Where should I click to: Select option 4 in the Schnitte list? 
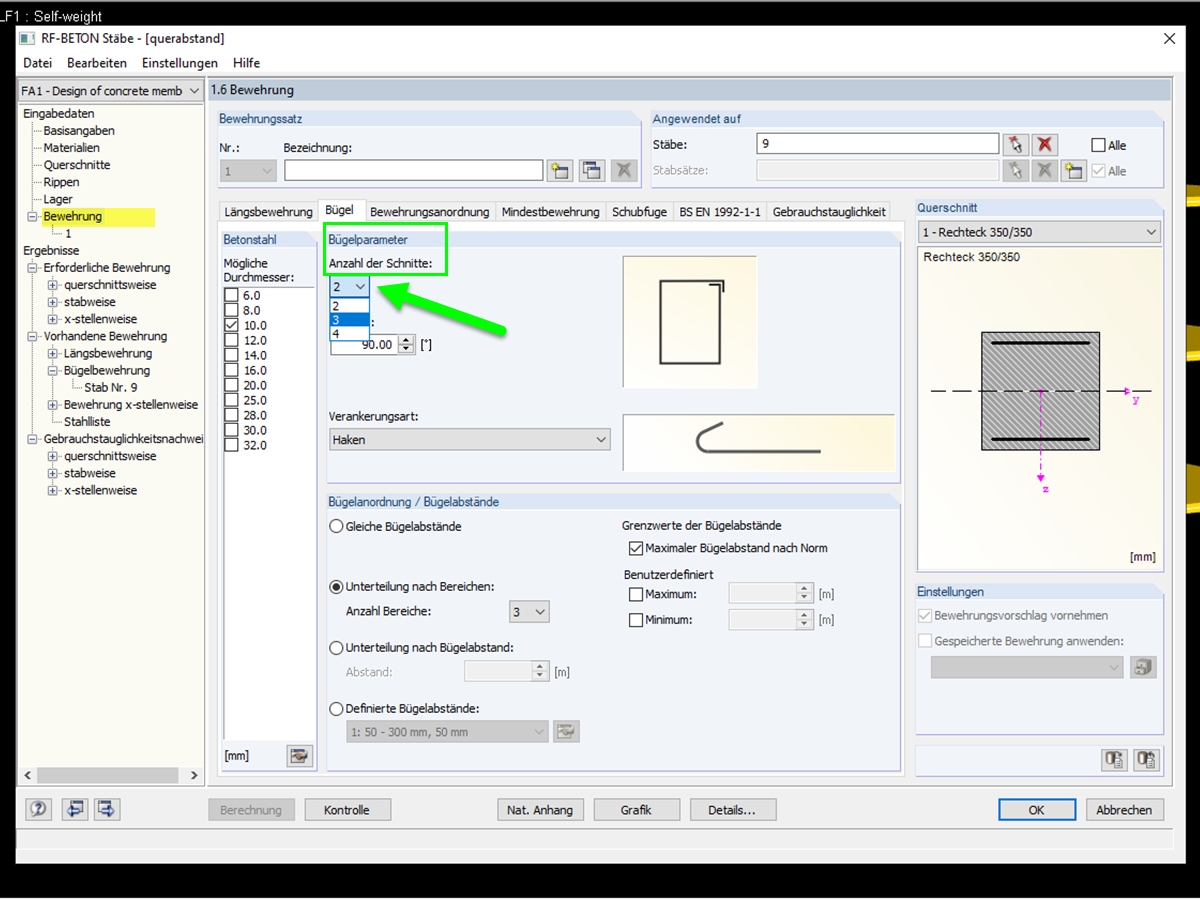coord(350,334)
